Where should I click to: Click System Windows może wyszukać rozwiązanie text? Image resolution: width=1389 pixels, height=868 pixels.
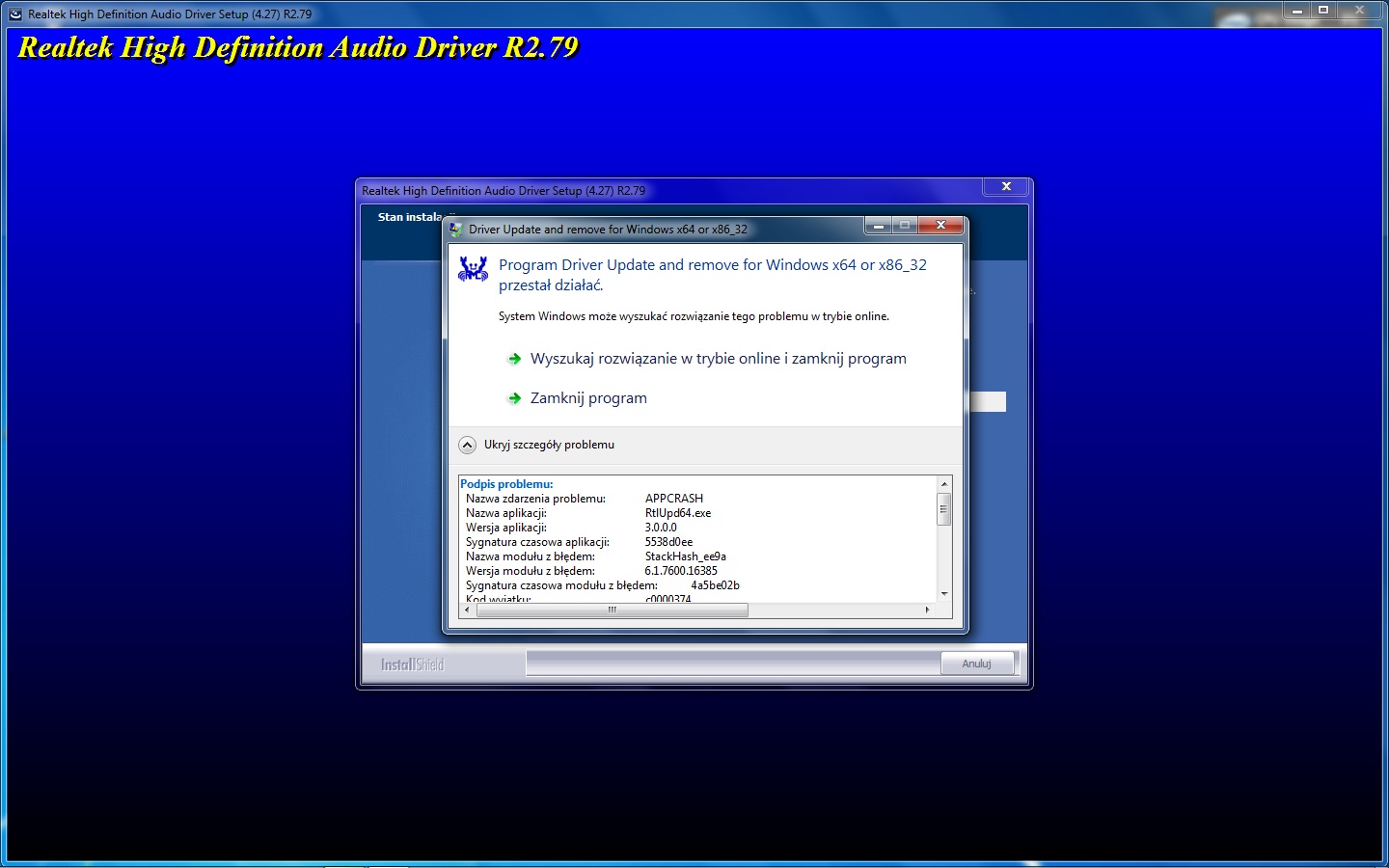[x=694, y=316]
